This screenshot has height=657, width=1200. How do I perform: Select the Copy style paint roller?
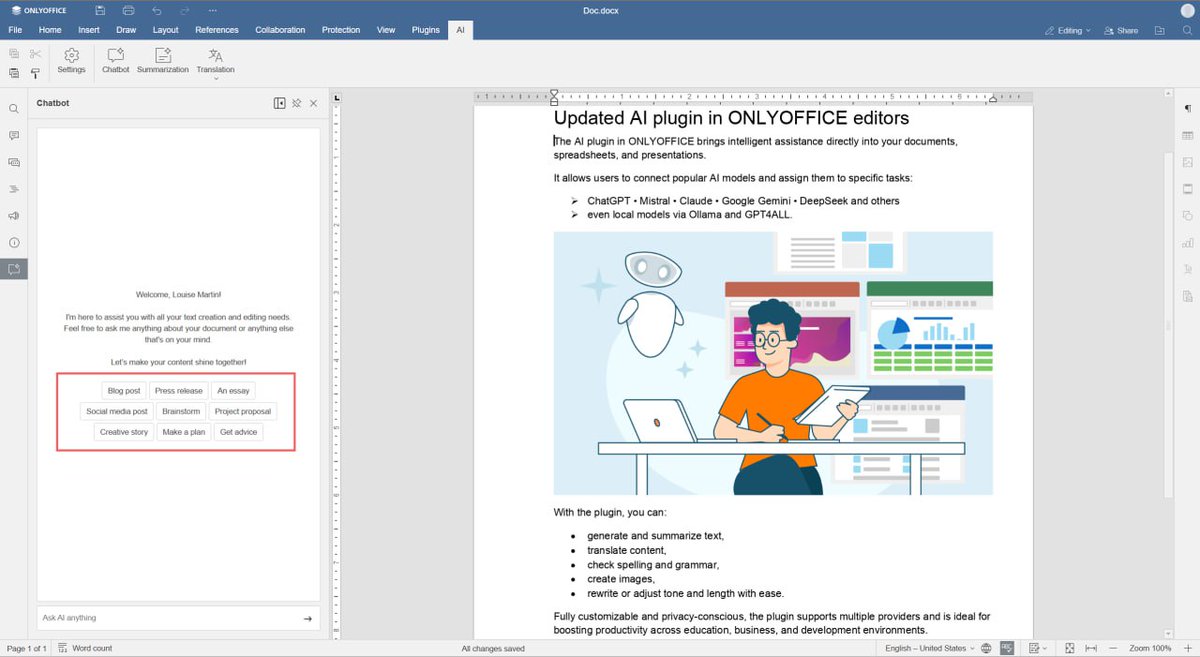(x=35, y=73)
